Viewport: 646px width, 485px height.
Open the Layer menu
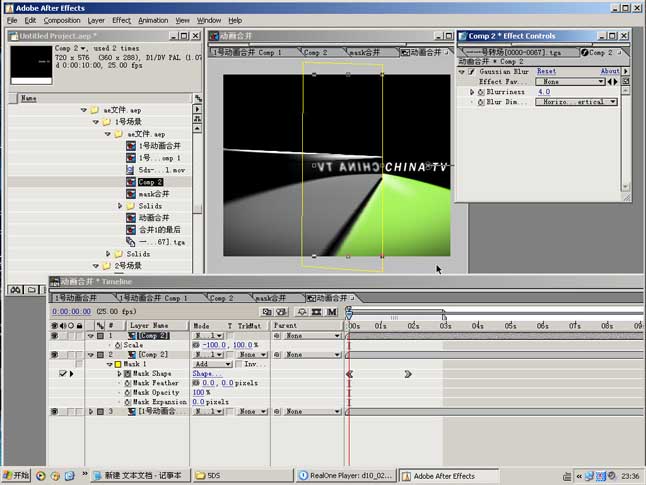96,20
